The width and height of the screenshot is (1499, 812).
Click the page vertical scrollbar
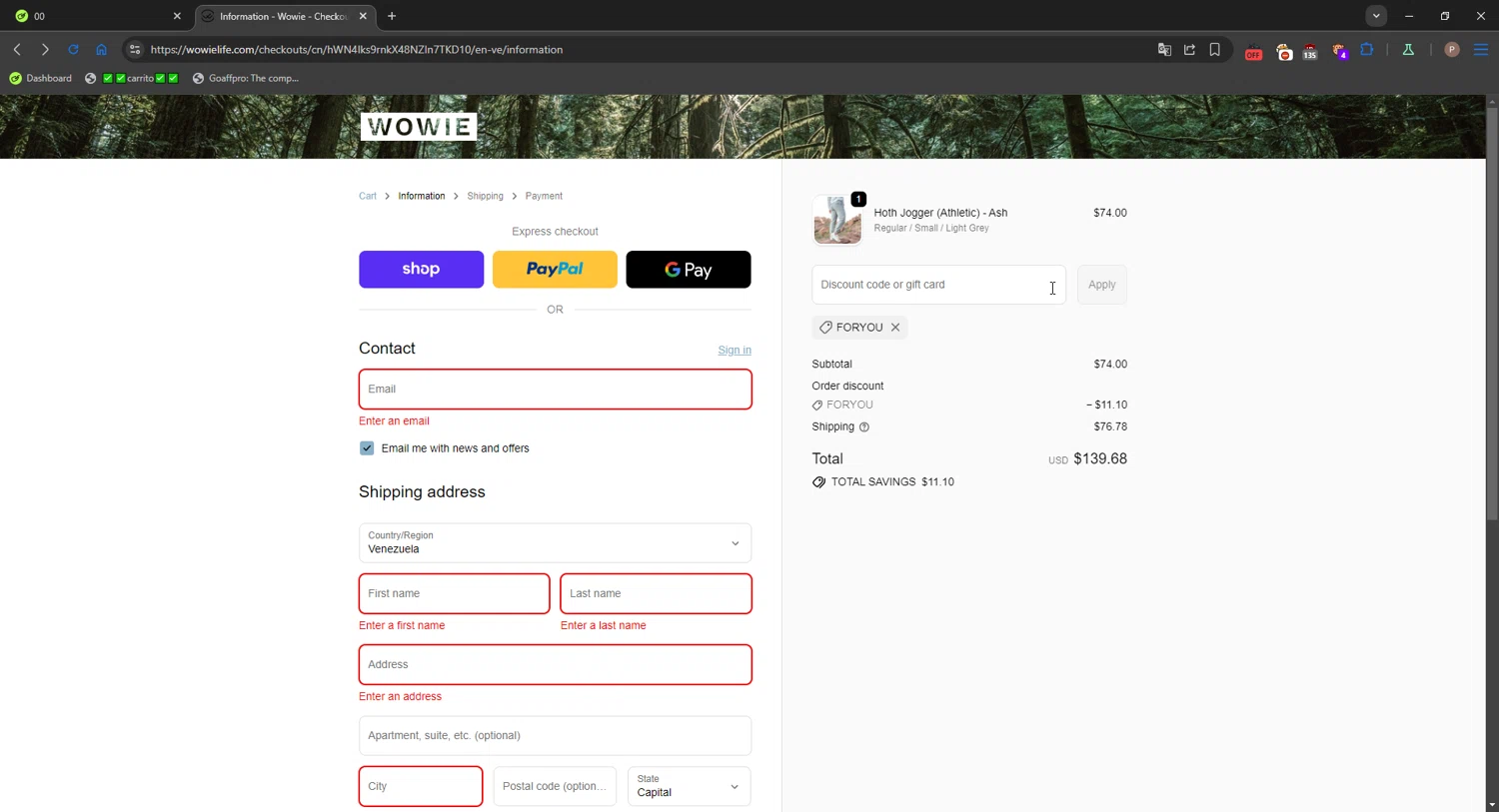click(1492, 315)
